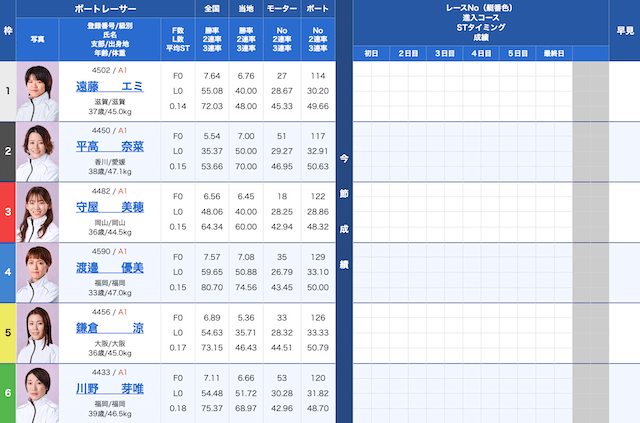The width and height of the screenshot is (640, 423).
Task: Click photo of racer 4433
Action: pos(38,393)
